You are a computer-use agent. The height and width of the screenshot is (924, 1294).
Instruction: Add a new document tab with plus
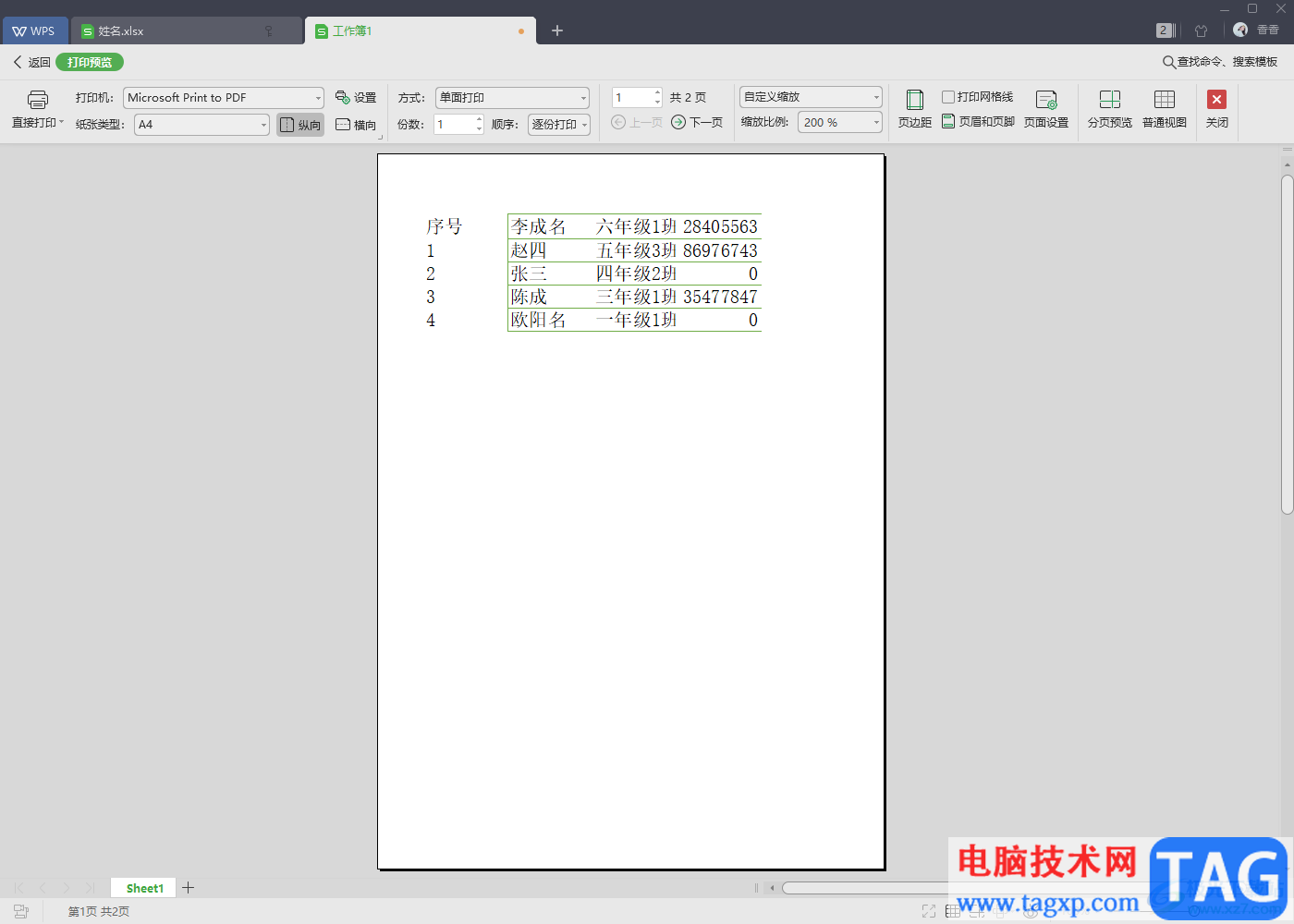click(556, 30)
